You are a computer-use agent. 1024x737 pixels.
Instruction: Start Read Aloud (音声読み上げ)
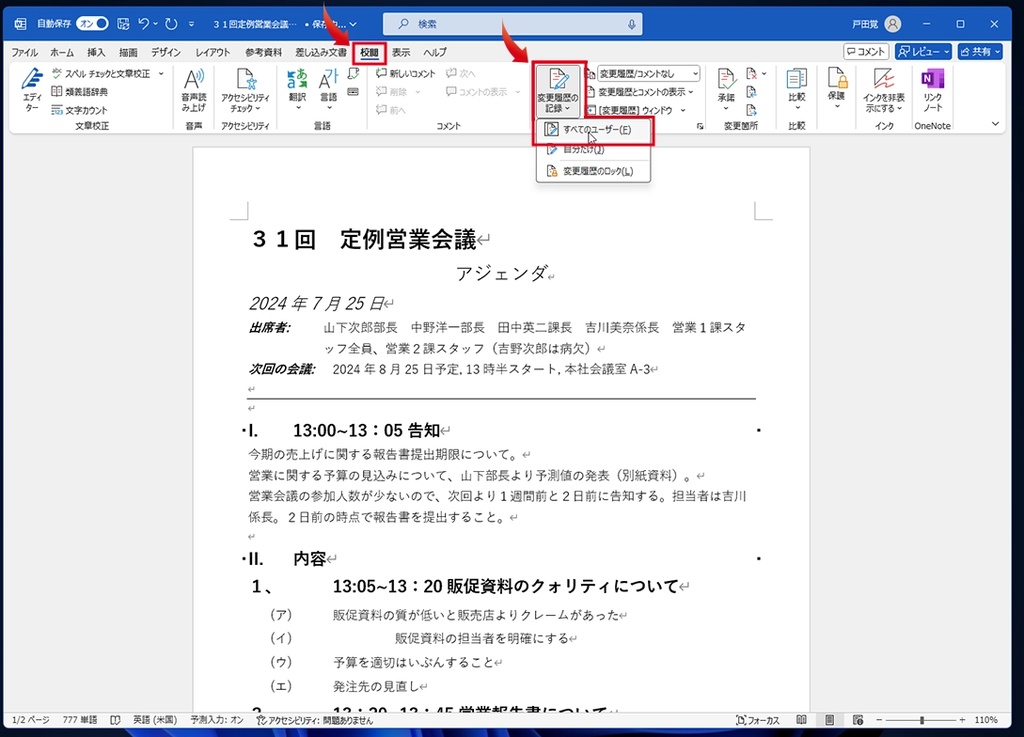[193, 89]
